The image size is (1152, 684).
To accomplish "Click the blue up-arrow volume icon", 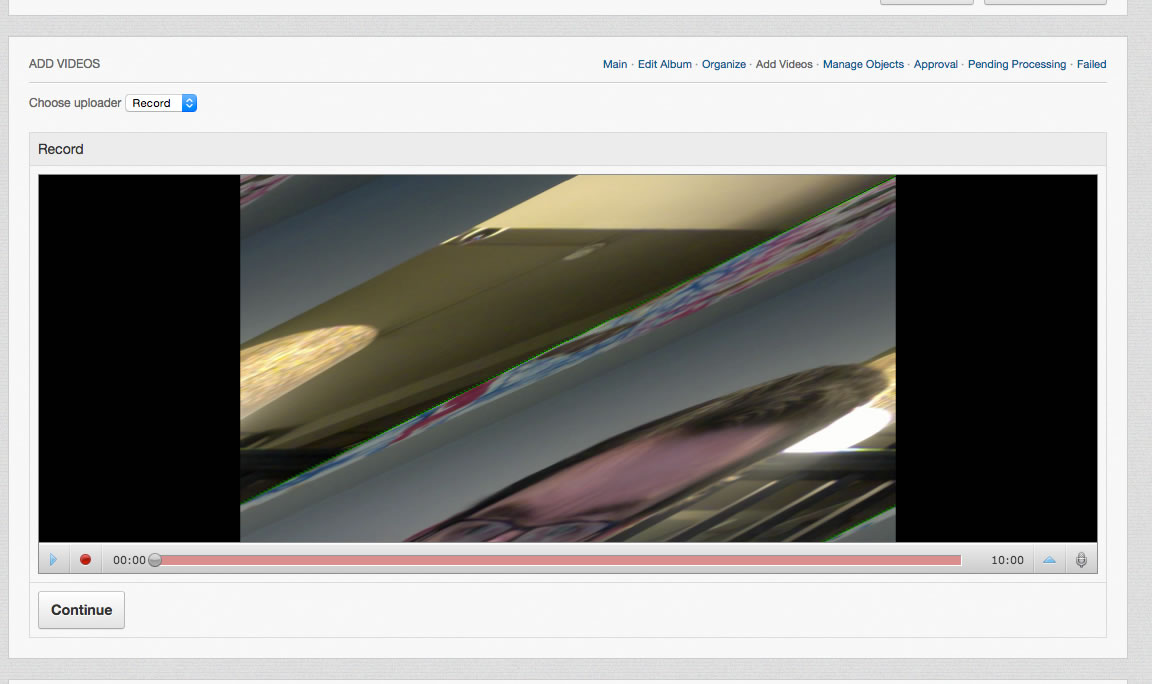I will pyautogui.click(x=1049, y=560).
